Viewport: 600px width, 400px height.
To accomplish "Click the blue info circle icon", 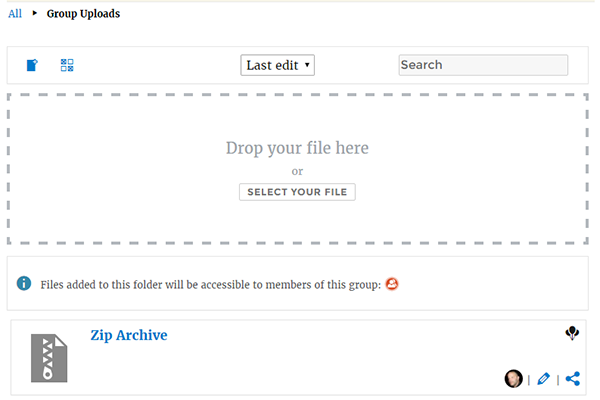I will [24, 284].
